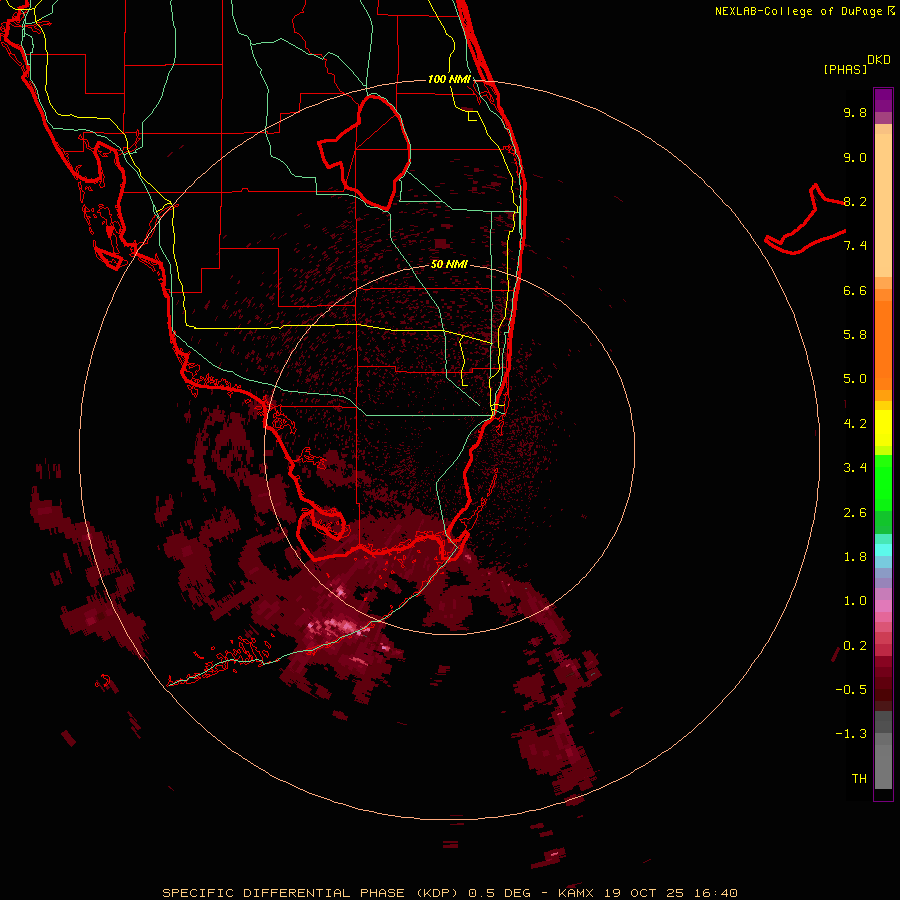Click the 50 NMI range ring label
The image size is (900, 900).
[449, 264]
